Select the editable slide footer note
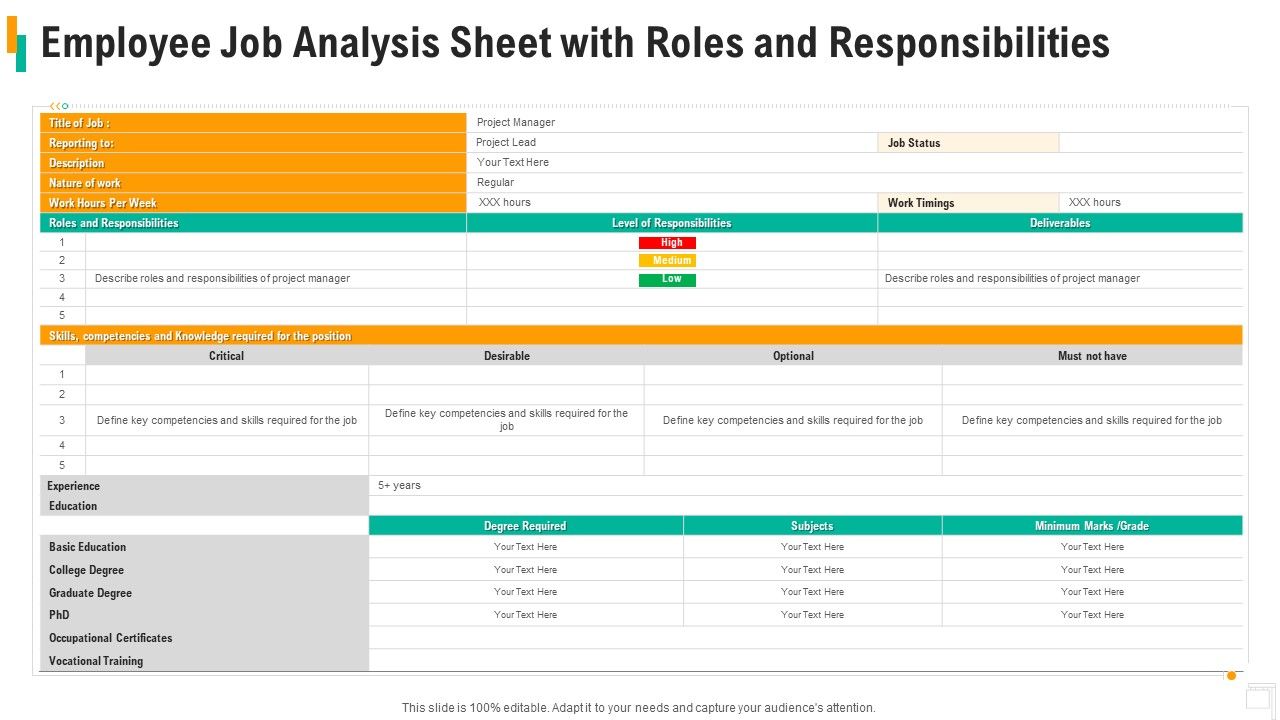 [x=639, y=707]
